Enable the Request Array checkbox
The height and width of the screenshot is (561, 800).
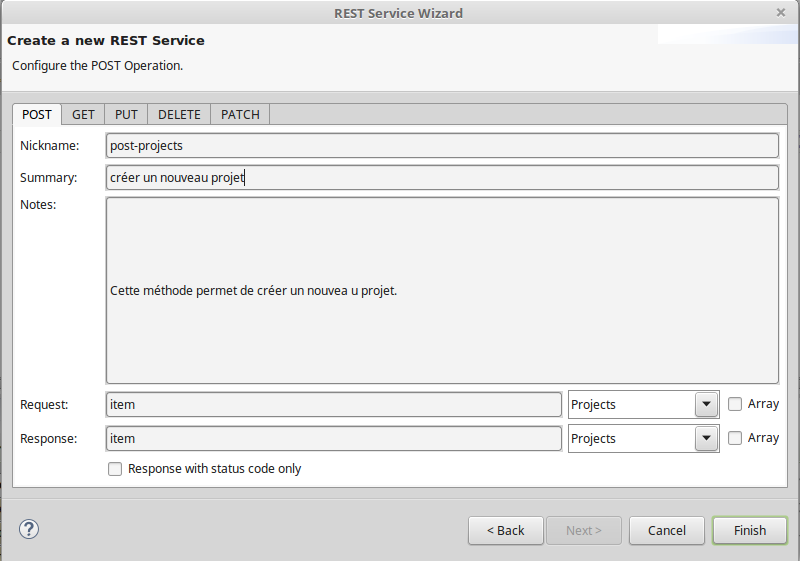pyautogui.click(x=735, y=404)
